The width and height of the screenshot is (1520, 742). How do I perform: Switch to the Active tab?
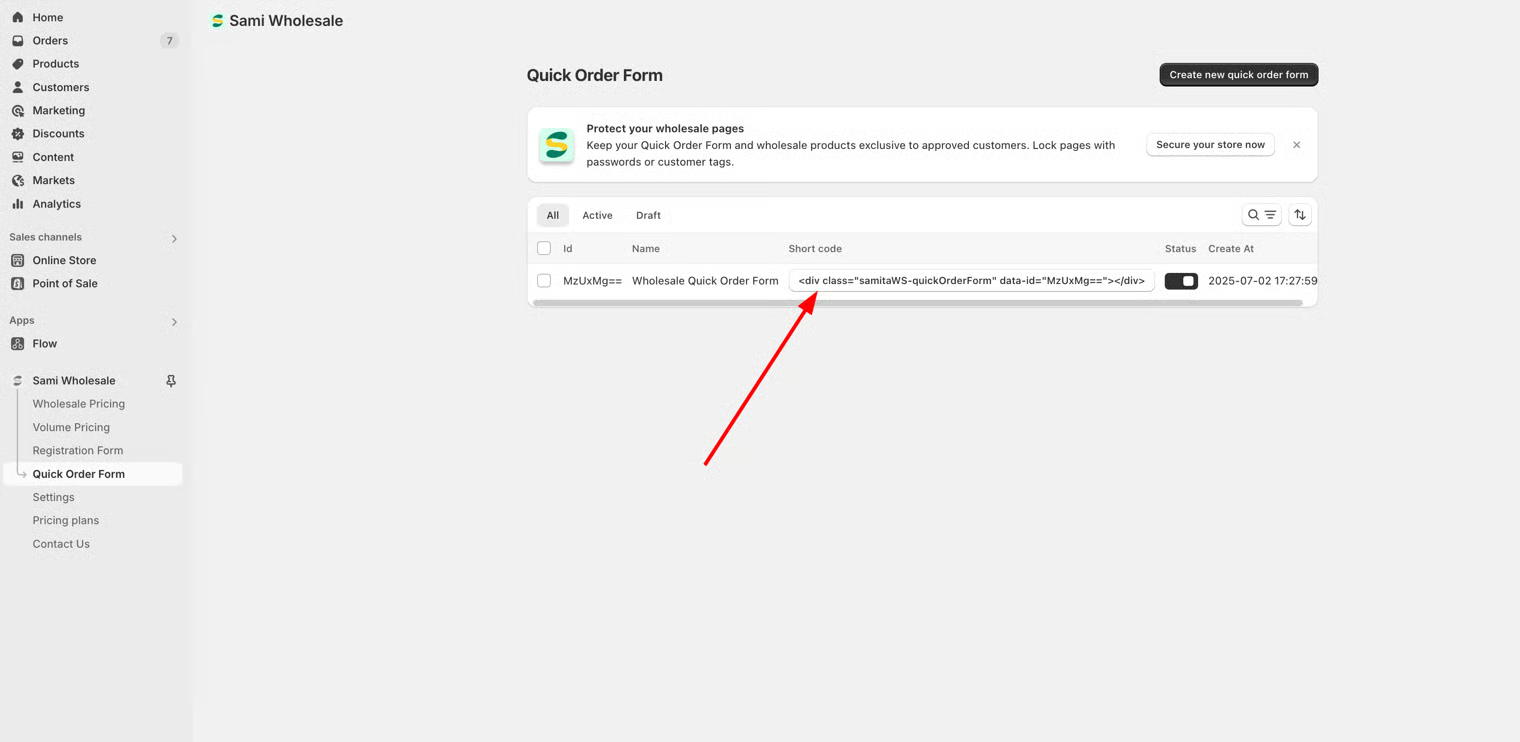click(x=597, y=215)
